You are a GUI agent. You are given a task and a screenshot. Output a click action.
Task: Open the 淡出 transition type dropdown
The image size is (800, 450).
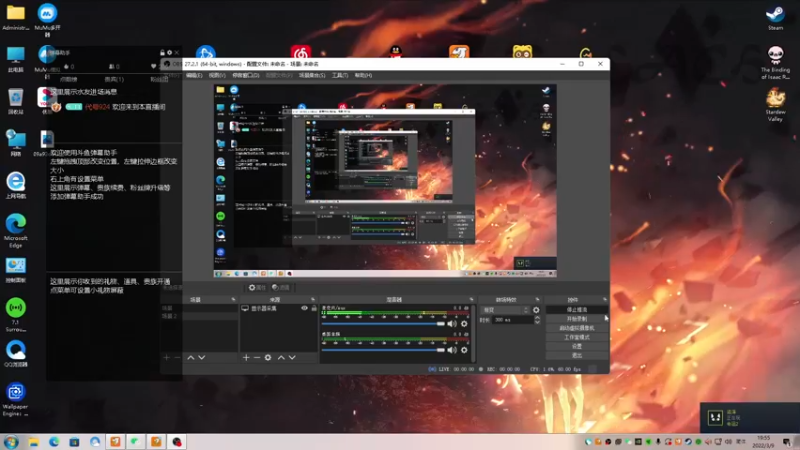point(505,310)
